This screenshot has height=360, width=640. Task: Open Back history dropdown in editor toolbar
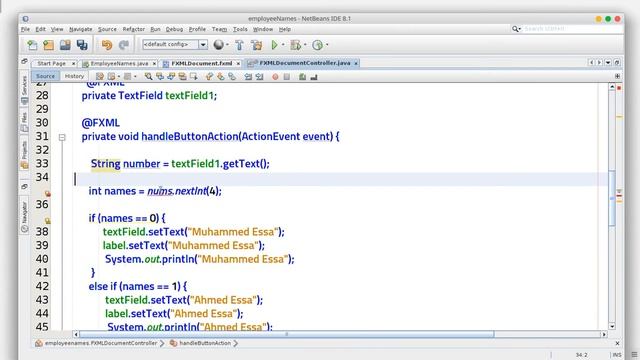[119, 76]
